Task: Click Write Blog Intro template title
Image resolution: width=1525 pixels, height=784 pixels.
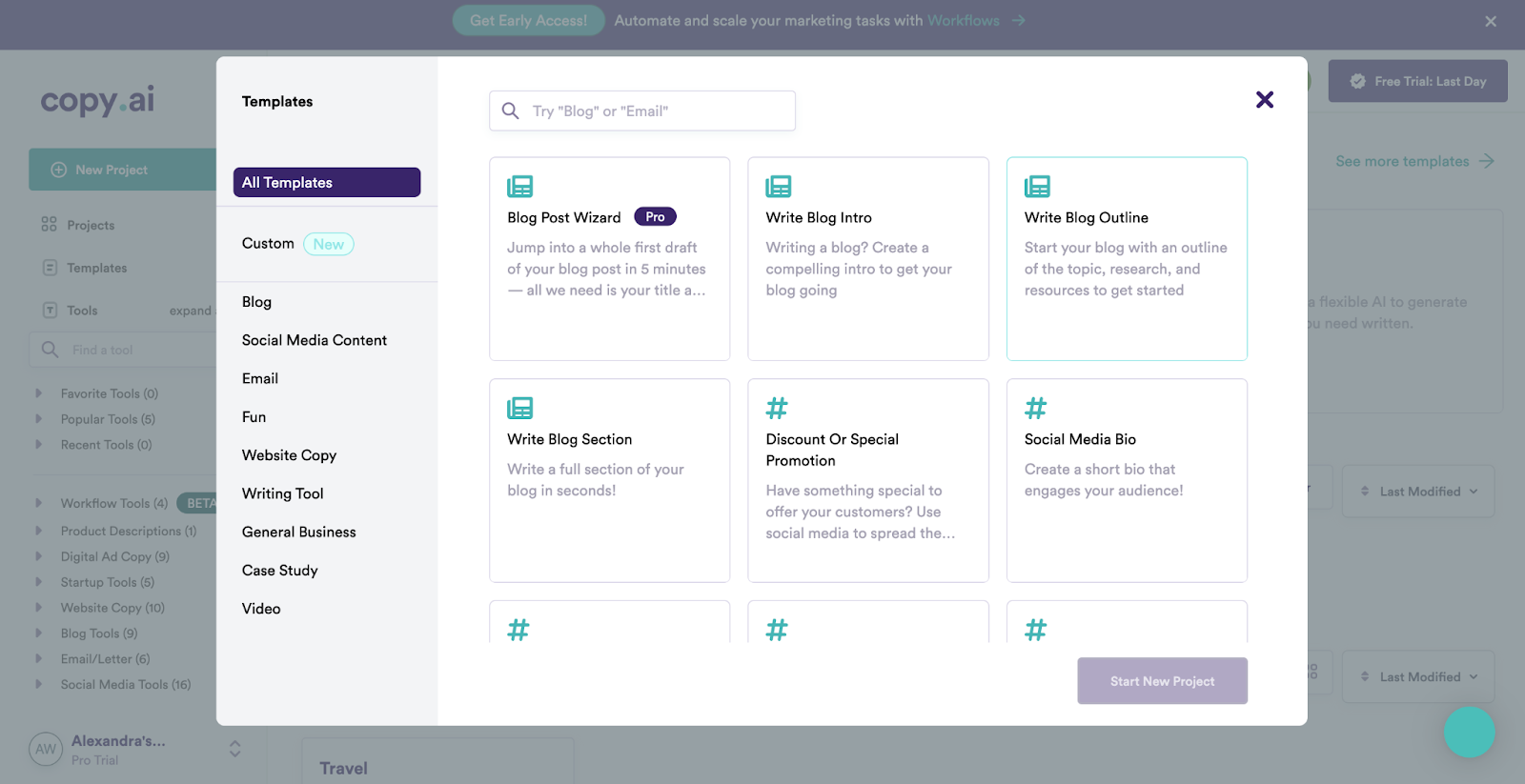Action: (819, 217)
